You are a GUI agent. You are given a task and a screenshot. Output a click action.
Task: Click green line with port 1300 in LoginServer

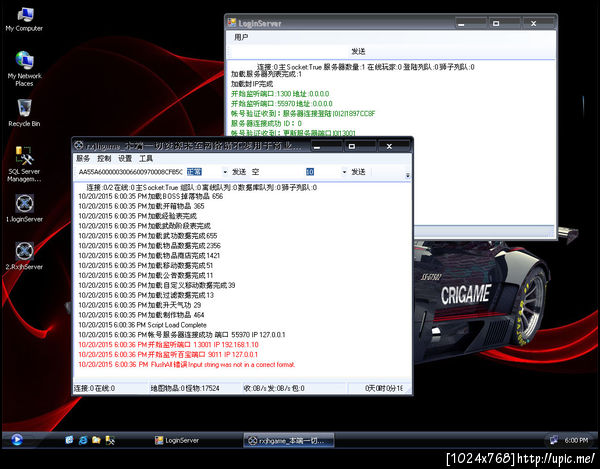click(x=280, y=94)
